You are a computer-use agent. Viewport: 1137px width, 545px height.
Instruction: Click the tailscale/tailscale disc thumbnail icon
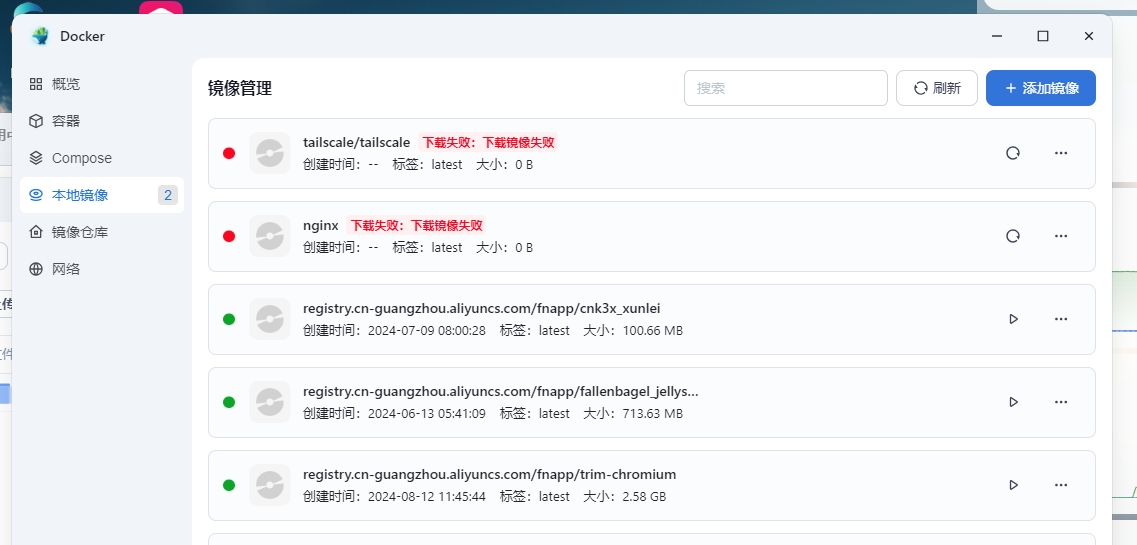pyautogui.click(x=270, y=153)
